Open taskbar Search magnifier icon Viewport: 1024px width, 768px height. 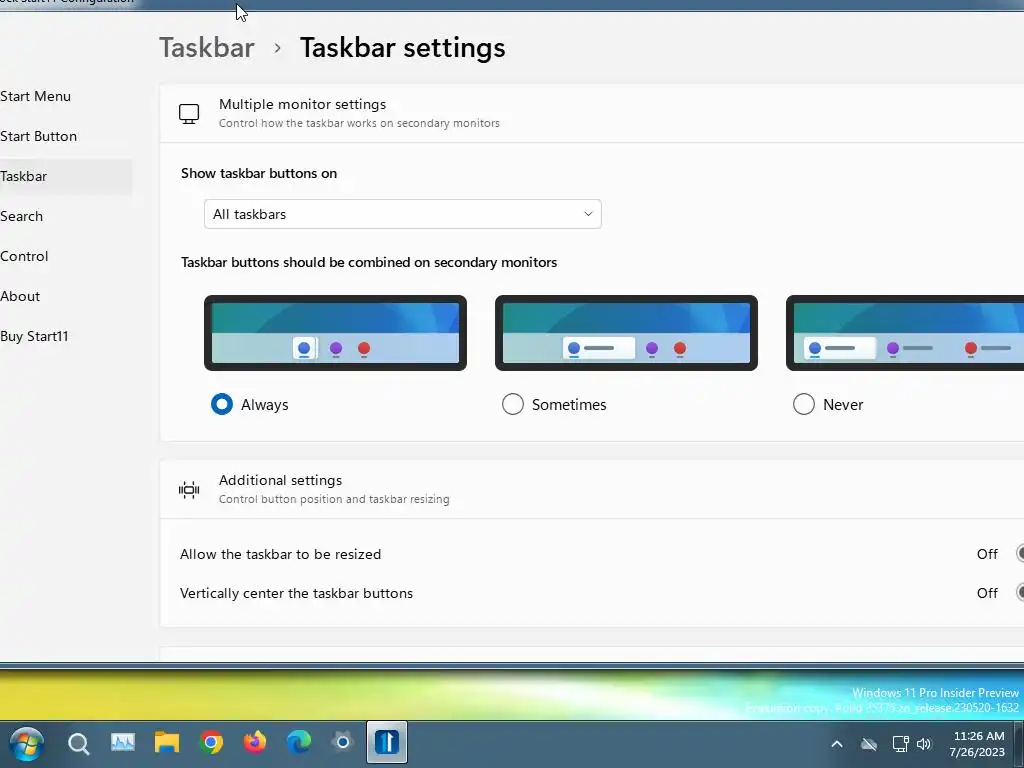point(78,743)
